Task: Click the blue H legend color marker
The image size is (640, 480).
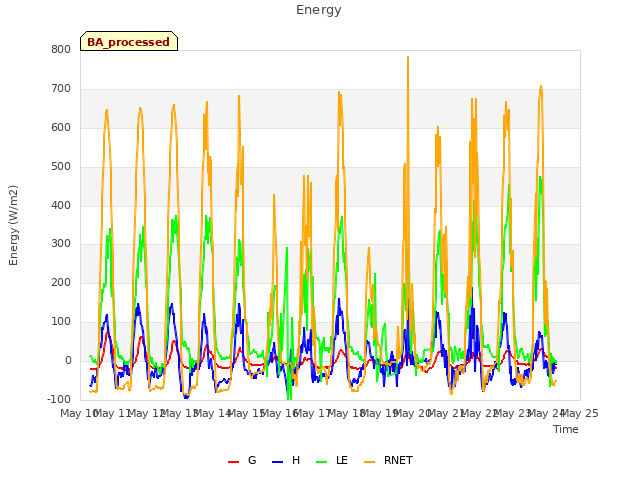Action: point(277,462)
